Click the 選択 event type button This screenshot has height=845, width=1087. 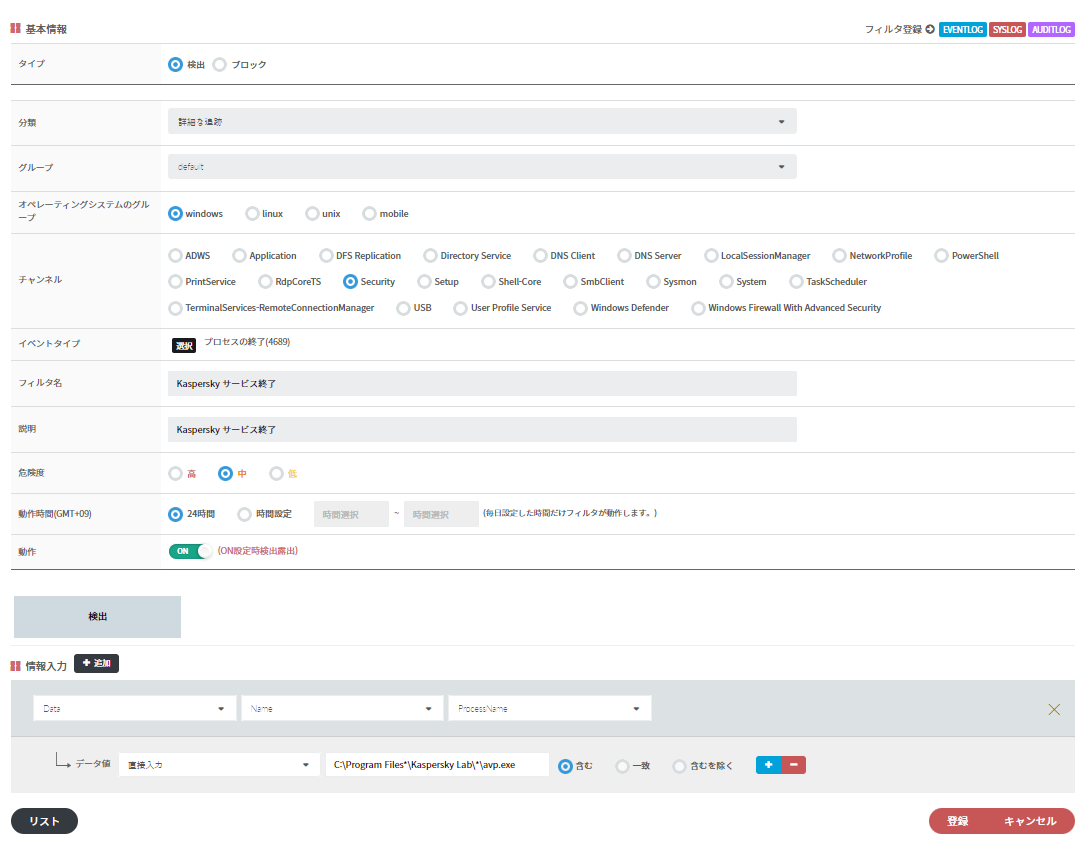click(x=184, y=345)
